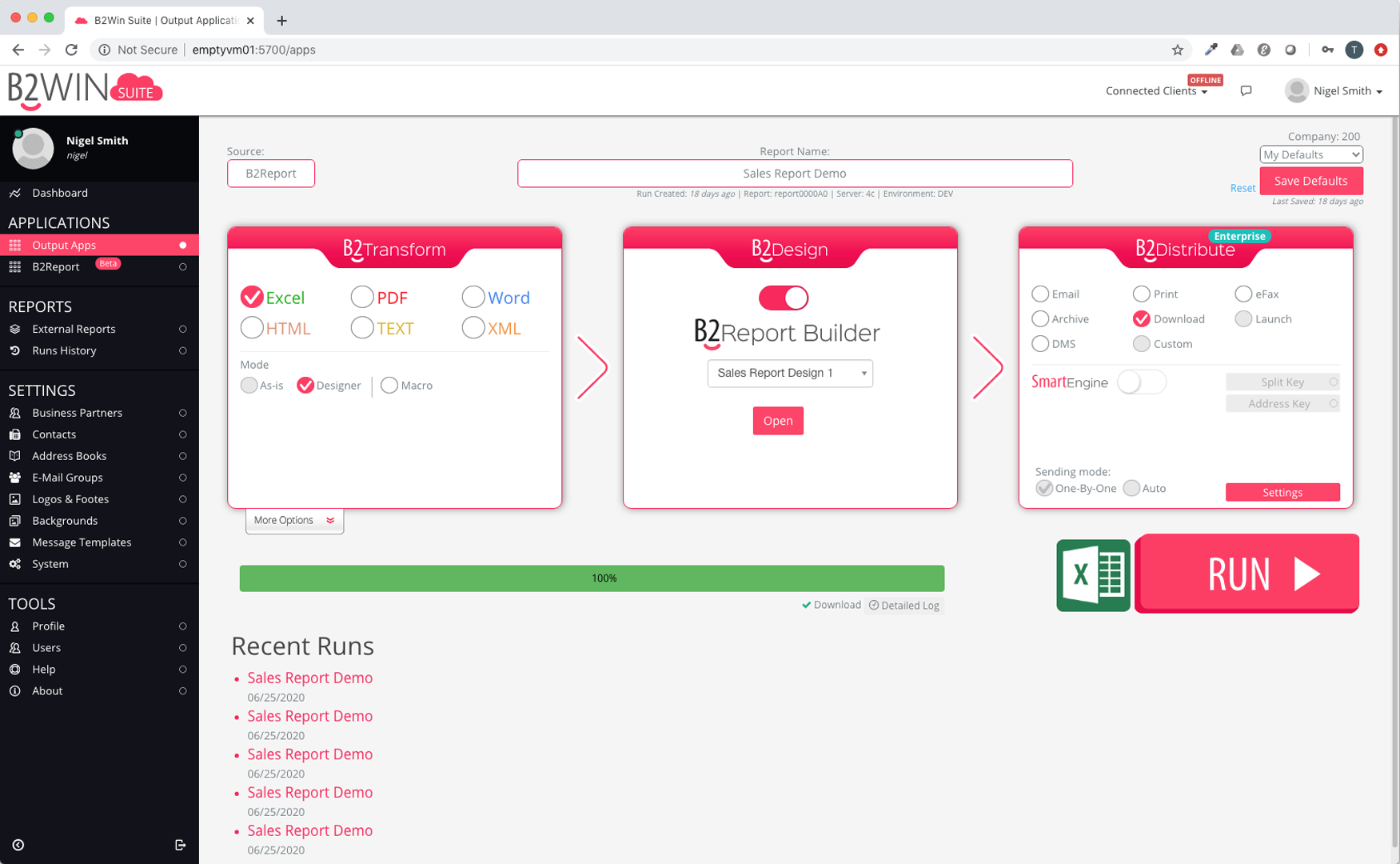The width and height of the screenshot is (1400, 864).
Task: Click the Excel output file icon
Action: [x=1093, y=575]
